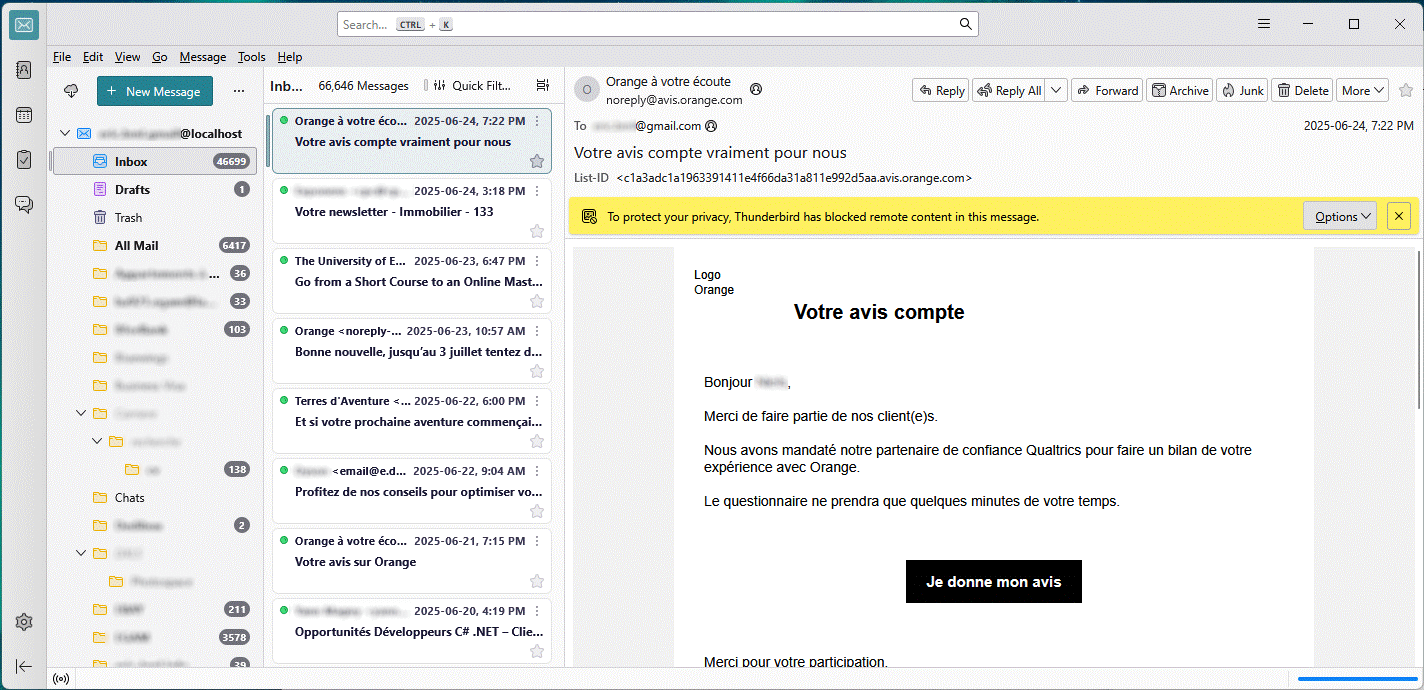
Task: Star the Votre newsletter Immobilier message
Action: point(537,231)
